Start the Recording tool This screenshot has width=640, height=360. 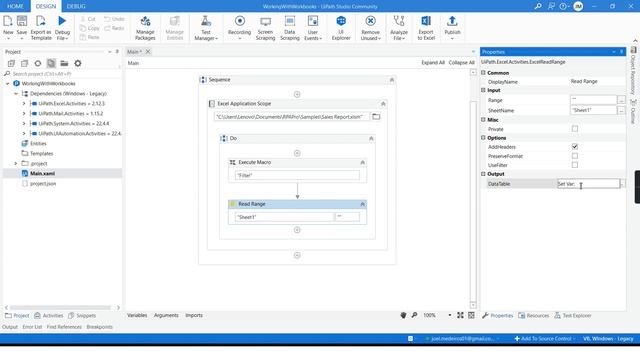pyautogui.click(x=240, y=21)
